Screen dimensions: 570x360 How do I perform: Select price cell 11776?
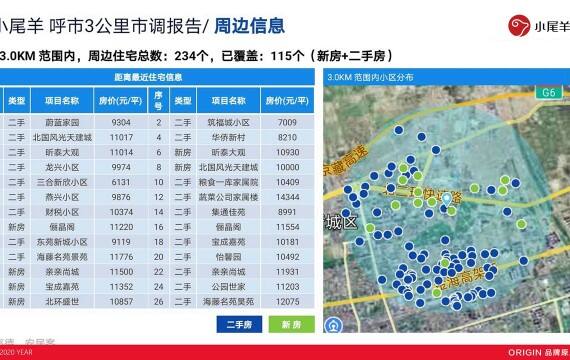(121, 257)
